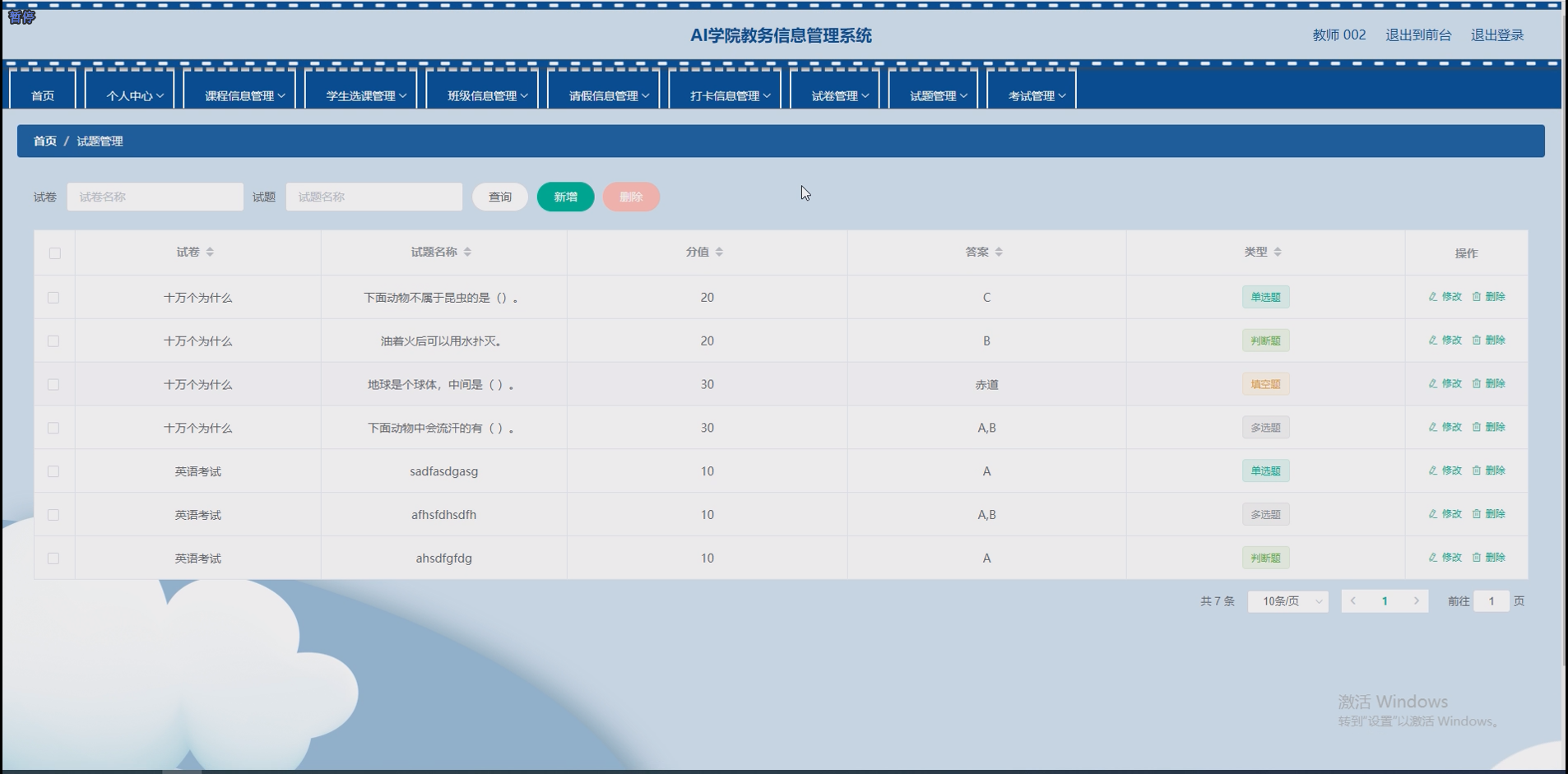Open the 10条/页 page size dropdown

click(1288, 601)
